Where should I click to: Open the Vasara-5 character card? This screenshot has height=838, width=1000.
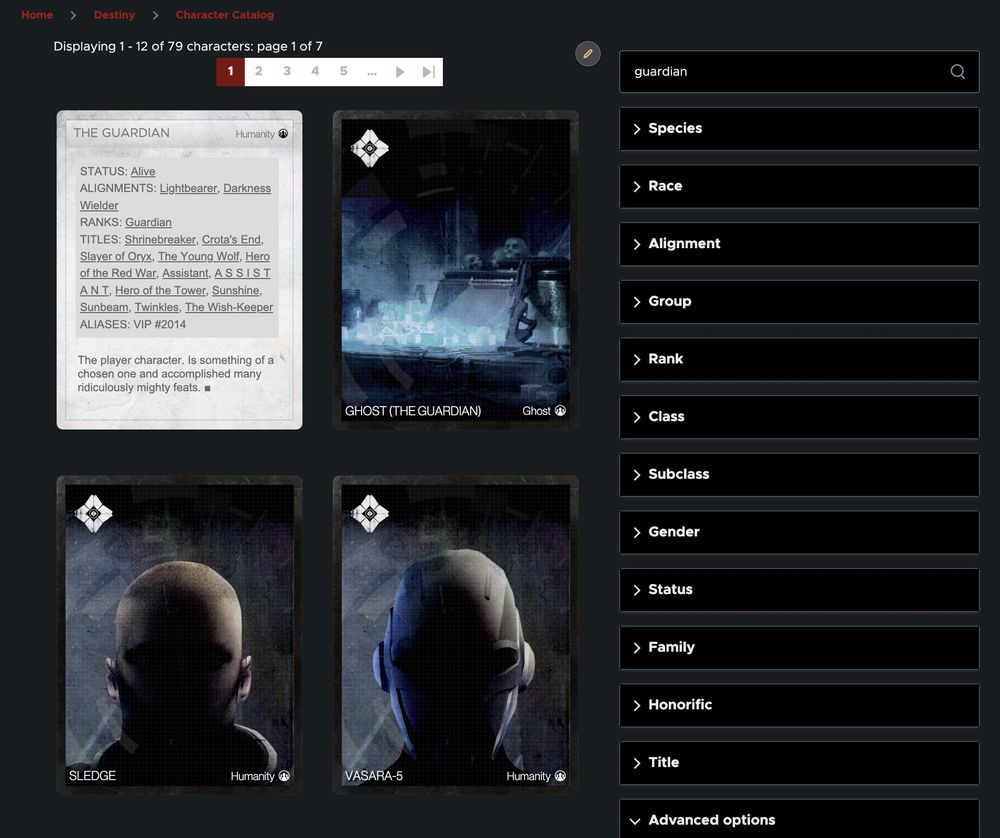pos(455,635)
